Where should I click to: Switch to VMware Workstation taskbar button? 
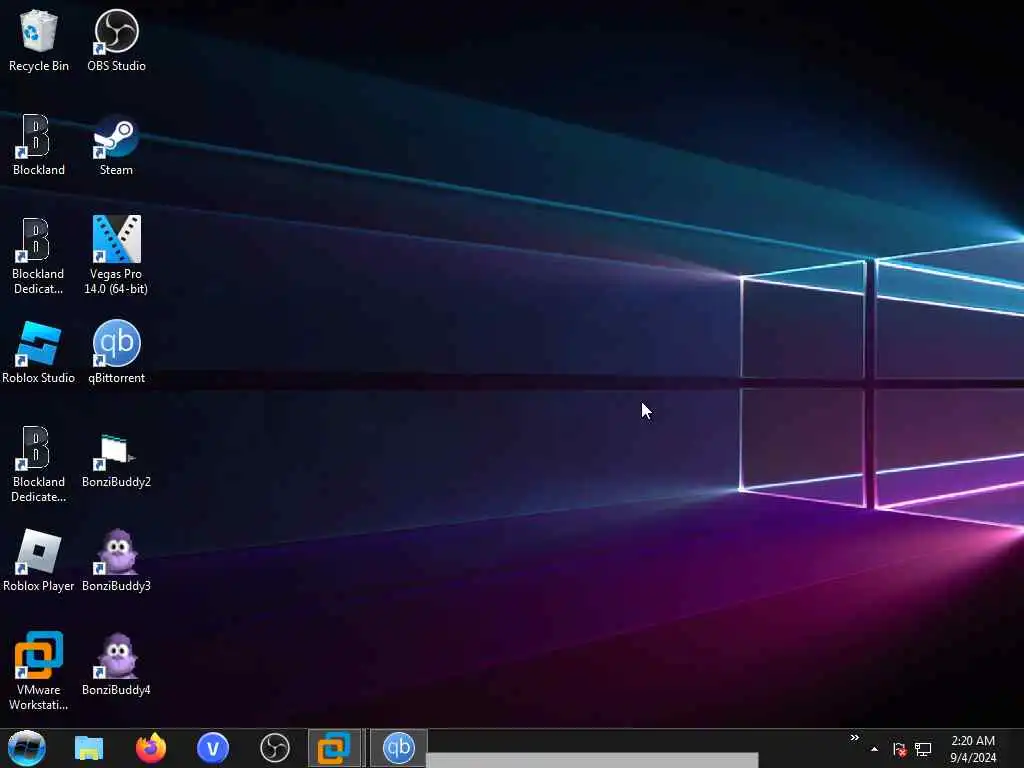coord(334,748)
